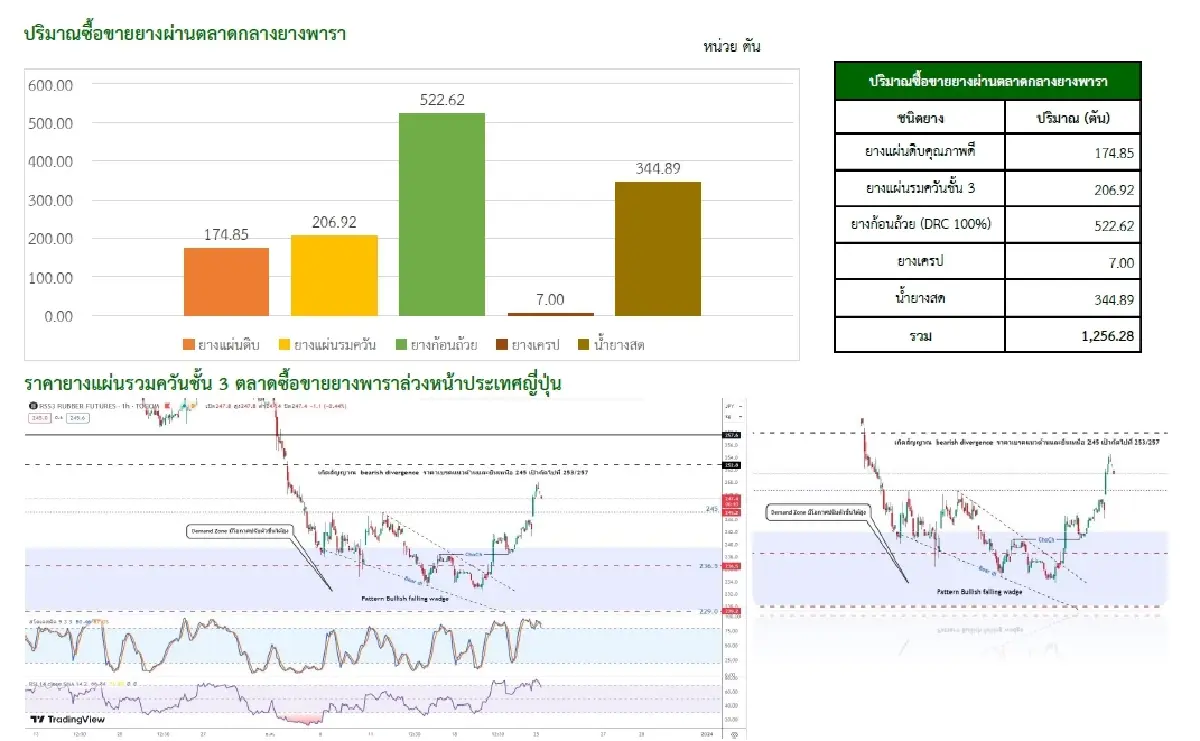This screenshot has height=741, width=1200.
Task: Click the 522.62 data label above the green bar
Action: point(442,100)
